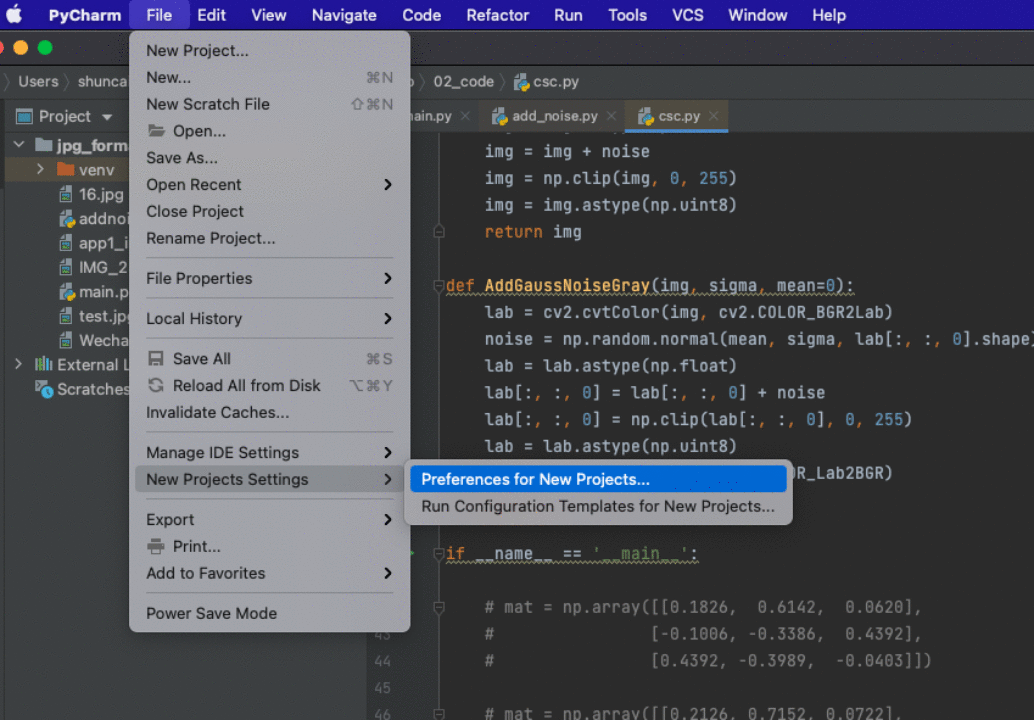Expand the Export submenu arrow
The height and width of the screenshot is (720, 1034).
pos(388,520)
